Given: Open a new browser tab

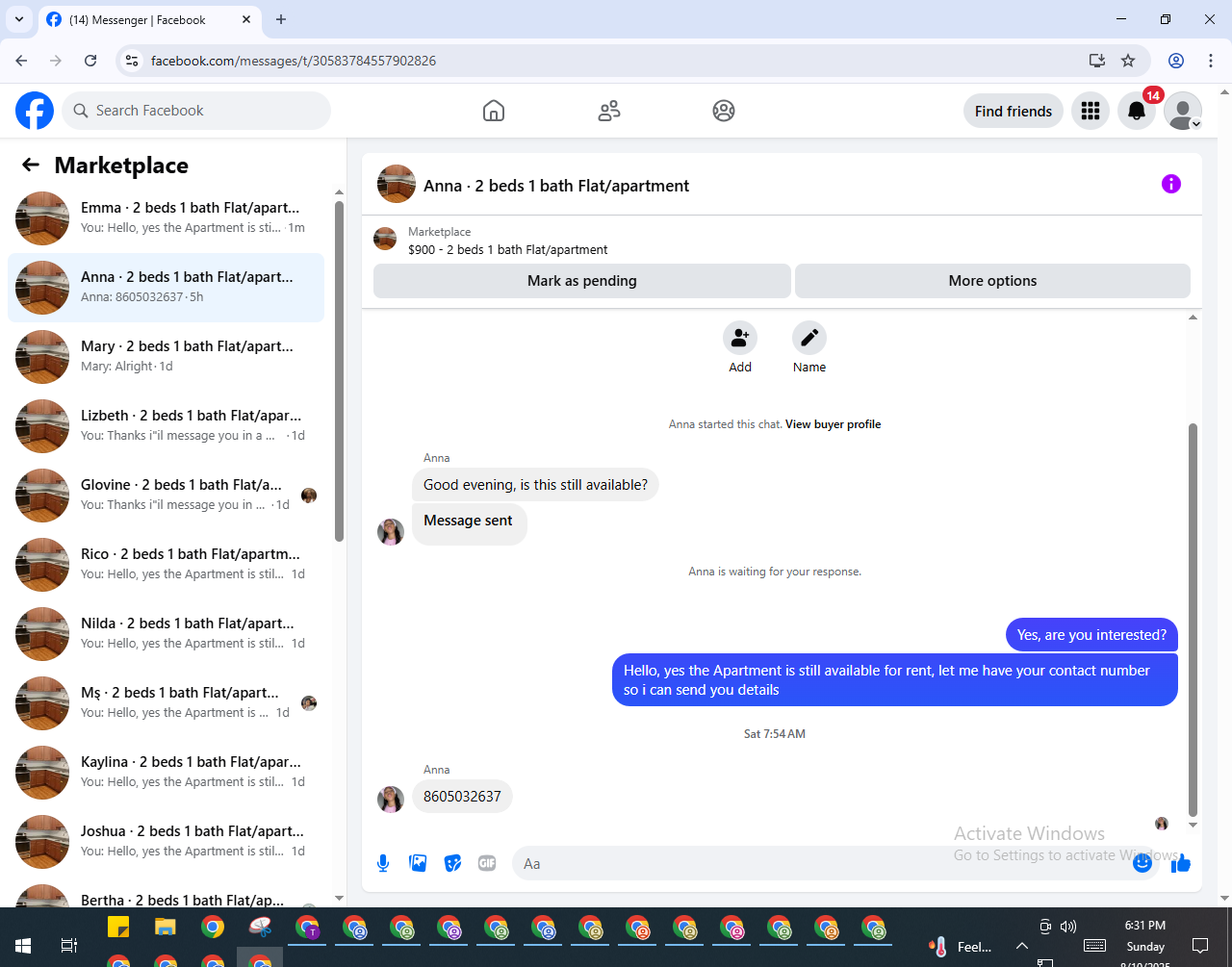Looking at the screenshot, I should pyautogui.click(x=281, y=19).
